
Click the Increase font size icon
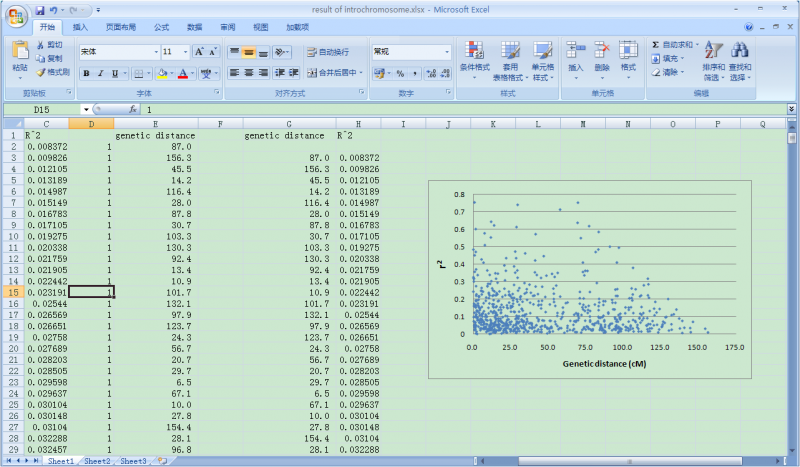pos(199,51)
